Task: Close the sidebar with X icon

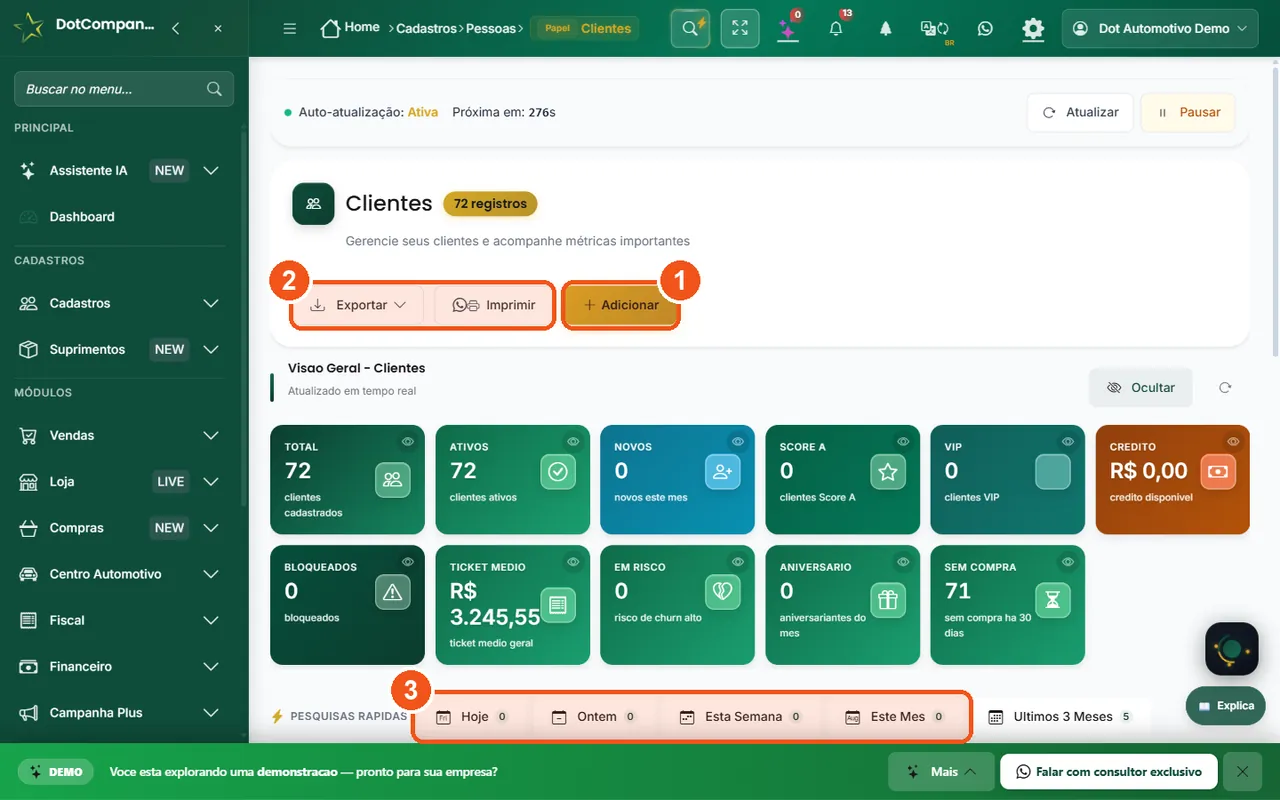Action: 218,29
